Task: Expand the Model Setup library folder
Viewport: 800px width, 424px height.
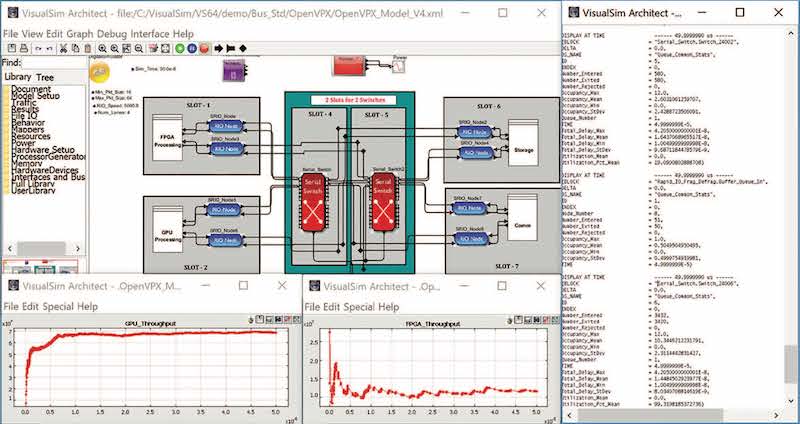Action: (x=35, y=96)
